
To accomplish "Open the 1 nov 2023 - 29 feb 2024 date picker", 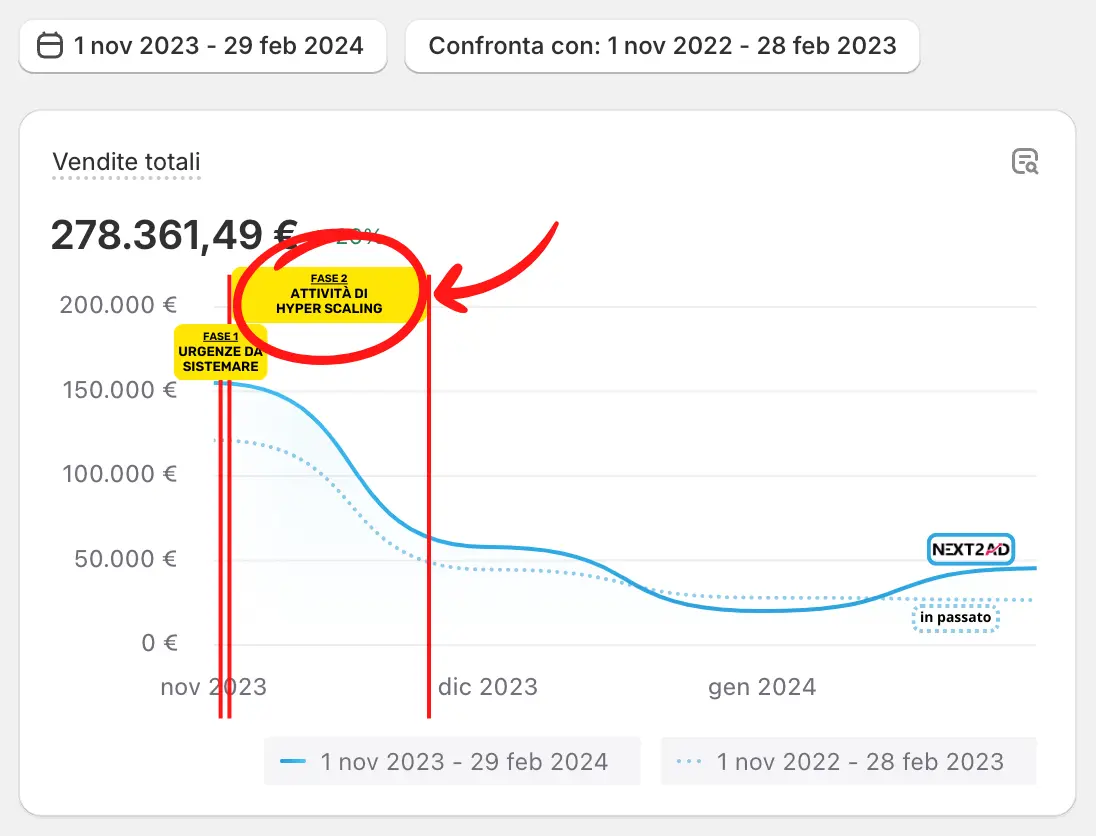I will click(x=202, y=46).
